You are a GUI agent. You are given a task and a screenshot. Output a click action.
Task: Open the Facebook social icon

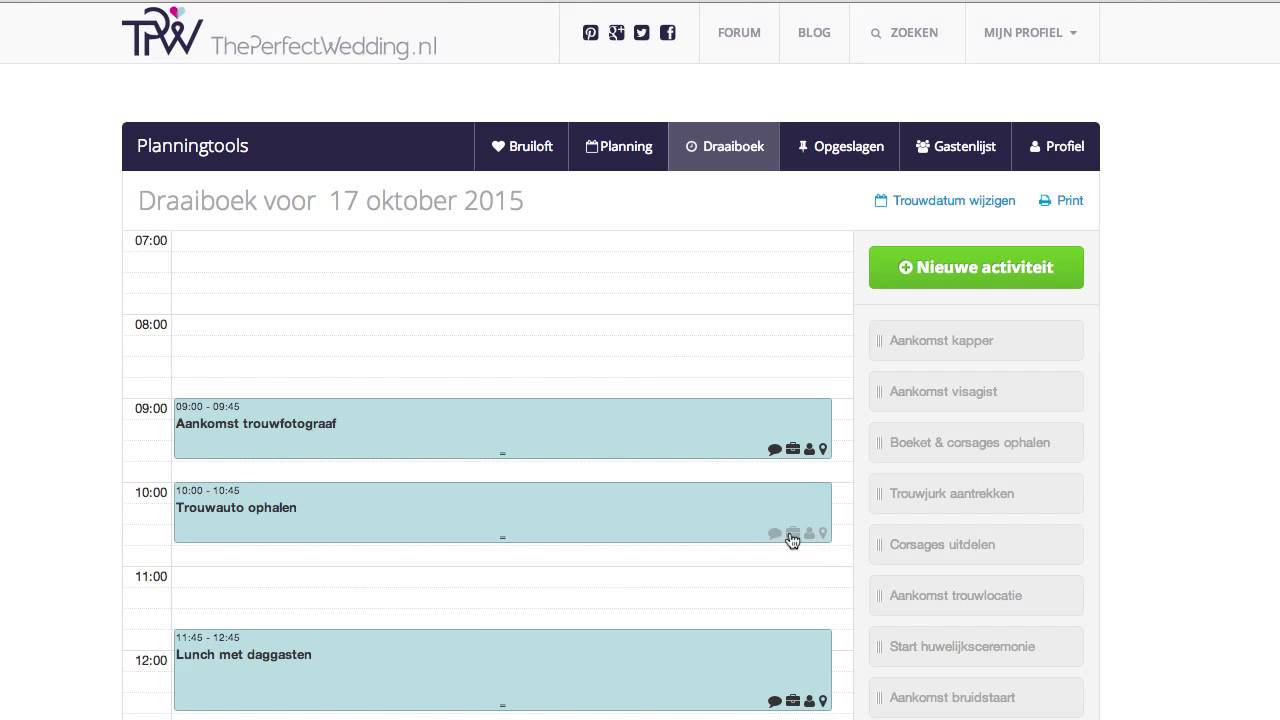[x=668, y=33]
